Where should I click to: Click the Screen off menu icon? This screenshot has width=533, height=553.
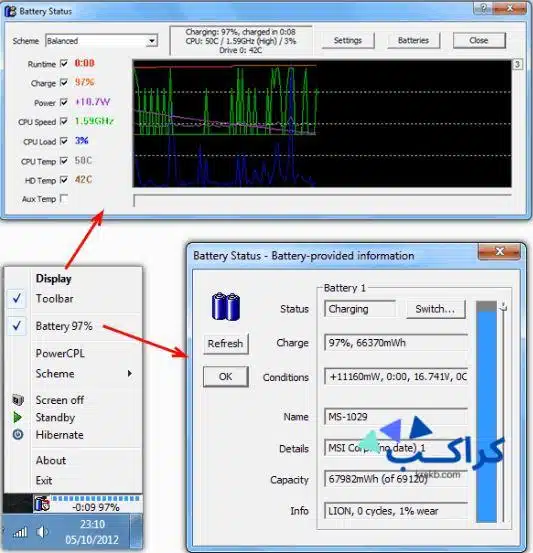pos(18,400)
